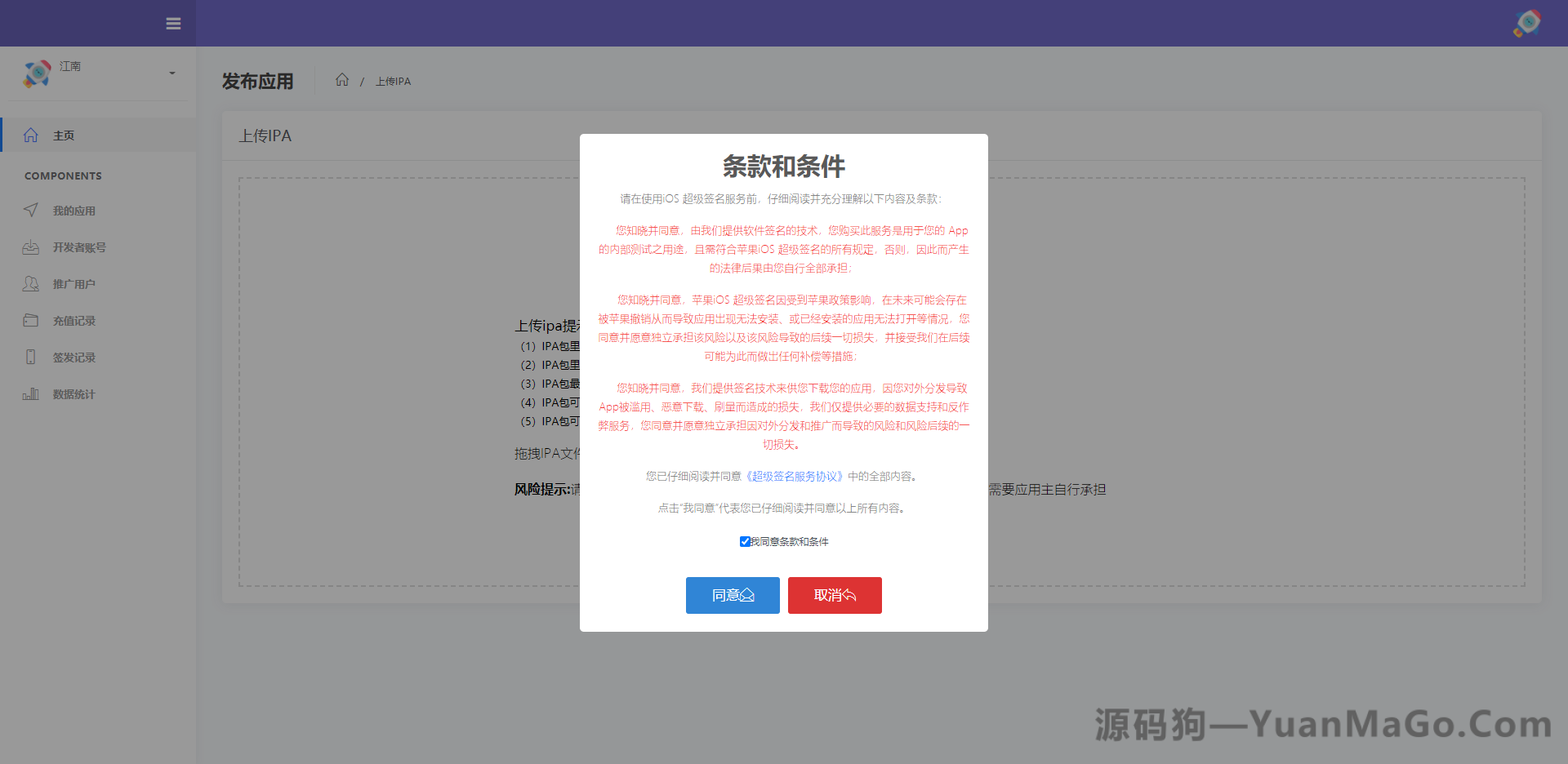Viewport: 1568px width, 764px height.
Task: Click the hamburger menu to collapse the sidebar
Action: pos(173,24)
